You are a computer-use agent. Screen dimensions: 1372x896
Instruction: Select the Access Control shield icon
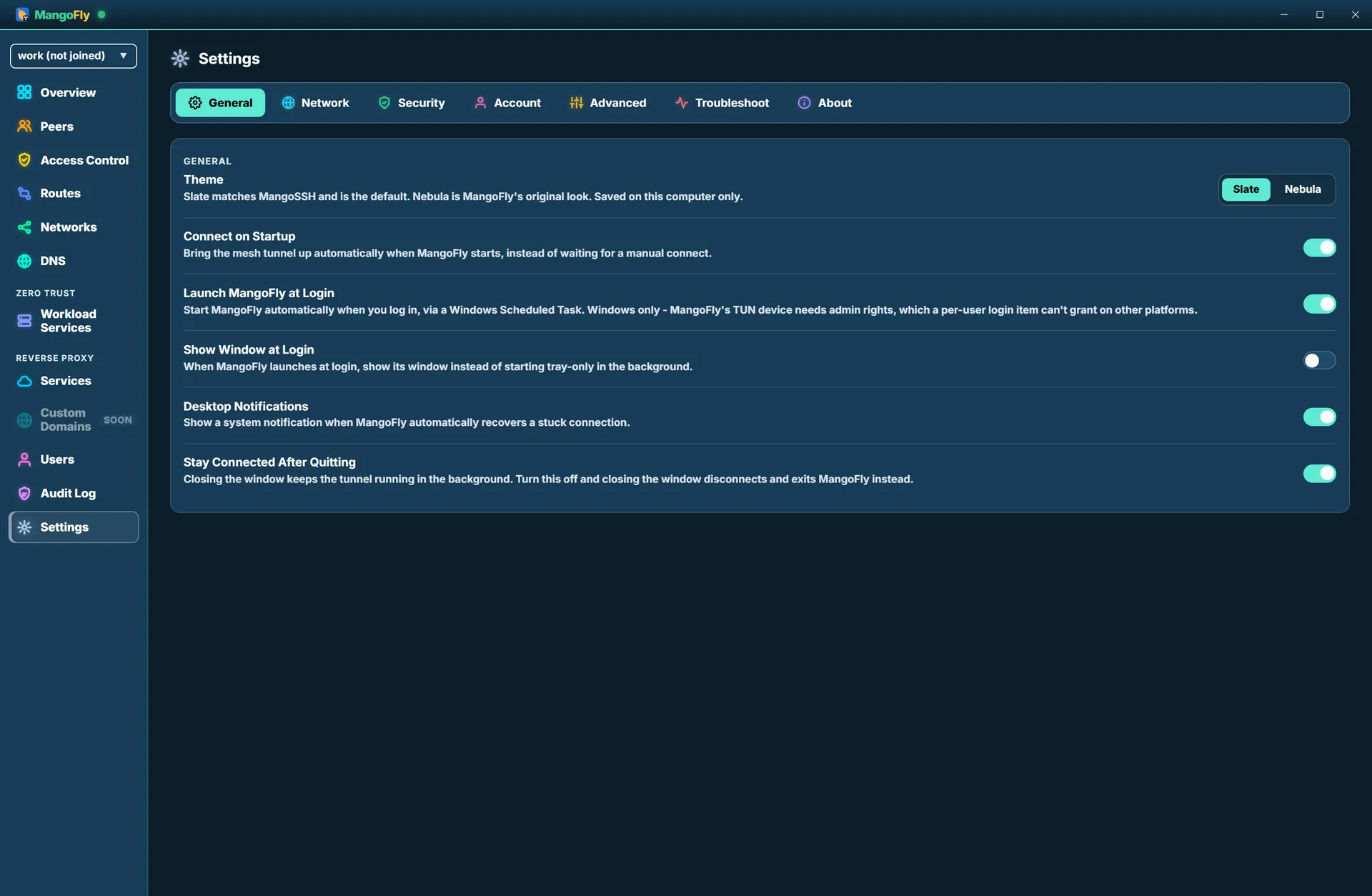[x=24, y=160]
